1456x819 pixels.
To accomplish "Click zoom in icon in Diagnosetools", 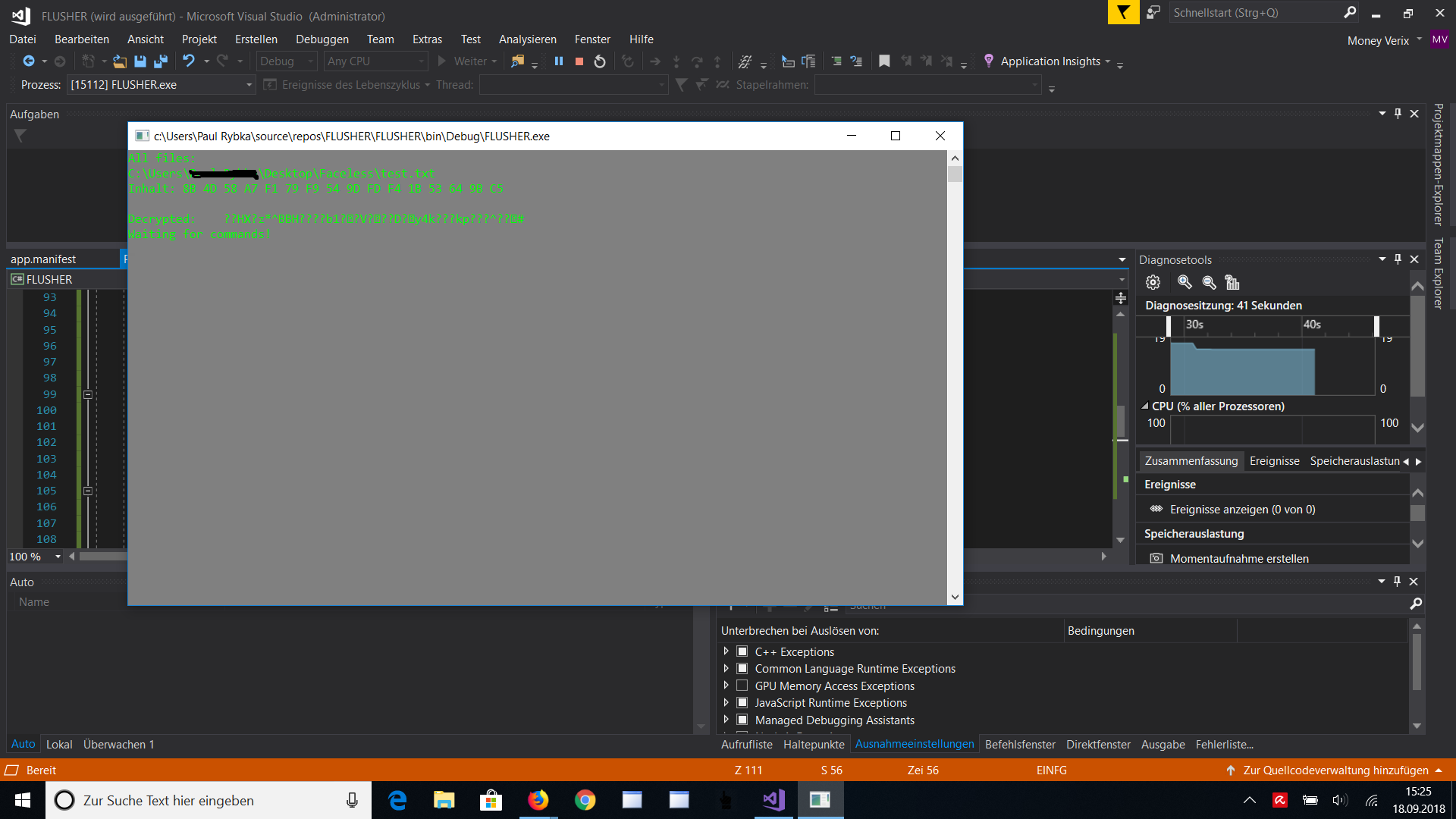I will (1185, 282).
